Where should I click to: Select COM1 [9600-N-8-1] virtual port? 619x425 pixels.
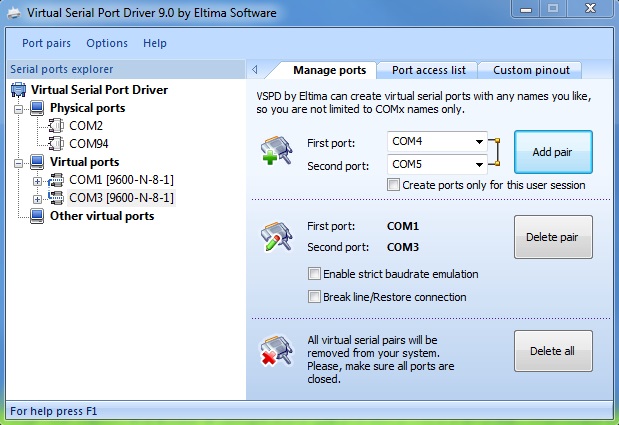point(121,180)
